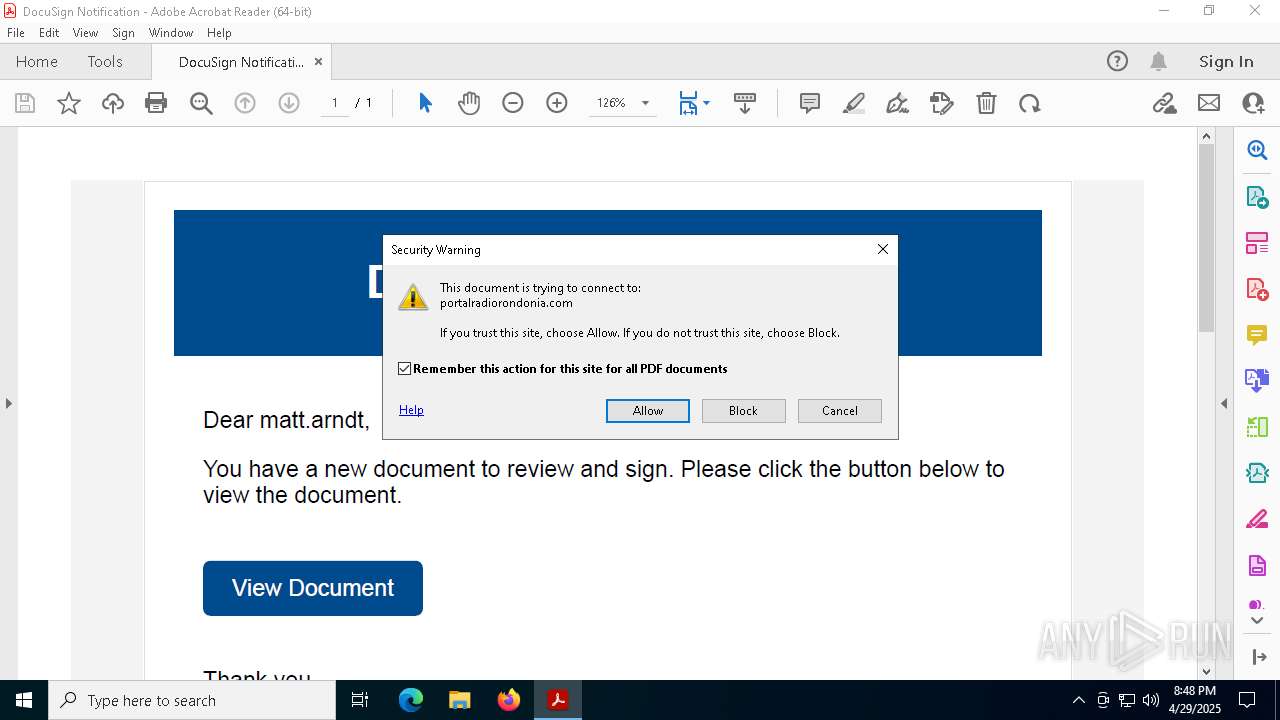Send file by email envelope icon
Viewport: 1280px width, 720px height.
pyautogui.click(x=1209, y=103)
